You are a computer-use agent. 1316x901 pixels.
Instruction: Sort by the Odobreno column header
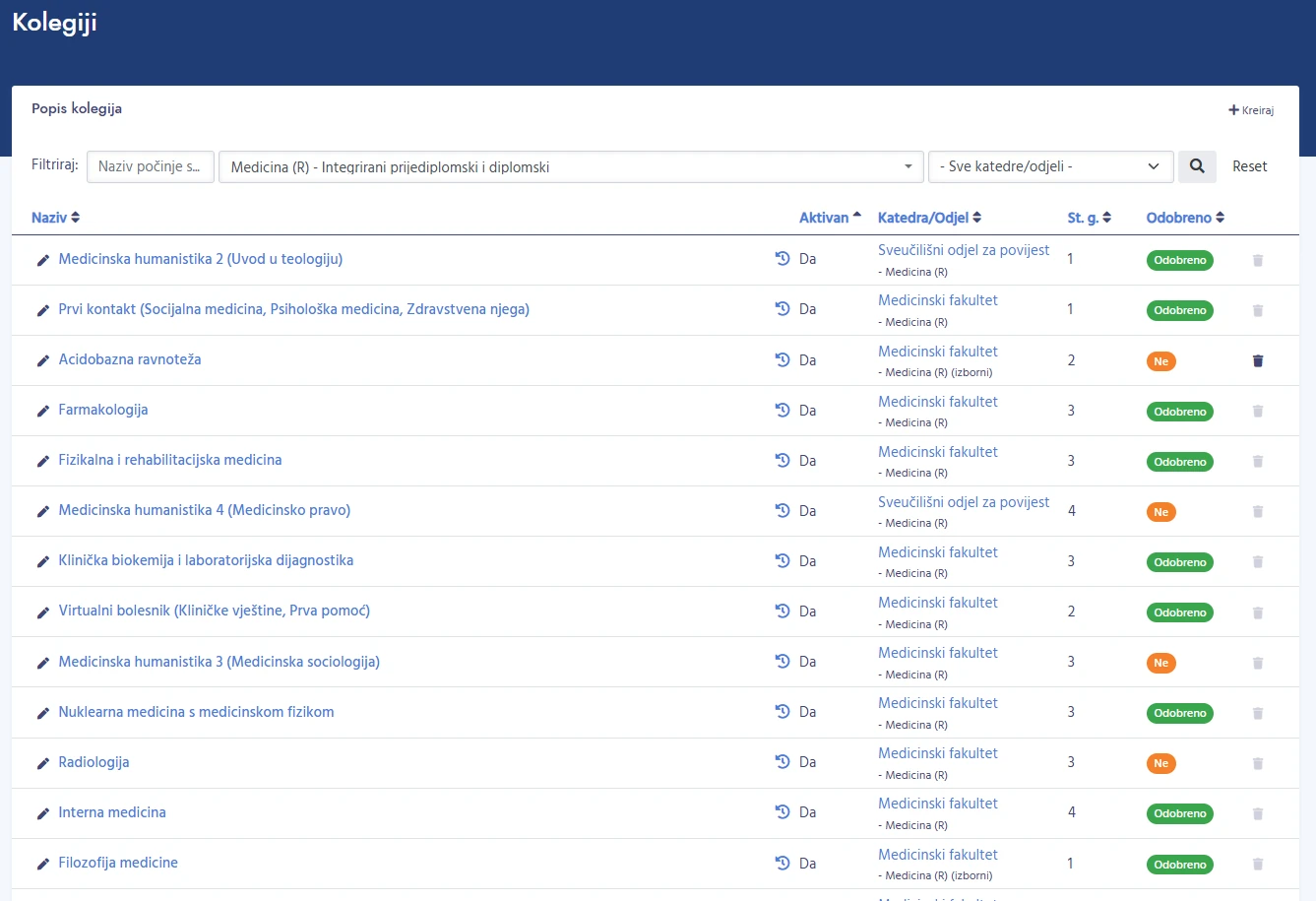click(1185, 218)
